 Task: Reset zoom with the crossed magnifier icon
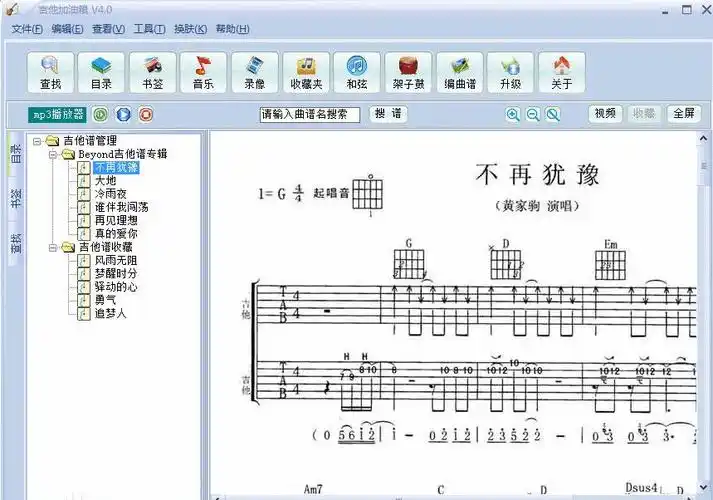[x=553, y=114]
